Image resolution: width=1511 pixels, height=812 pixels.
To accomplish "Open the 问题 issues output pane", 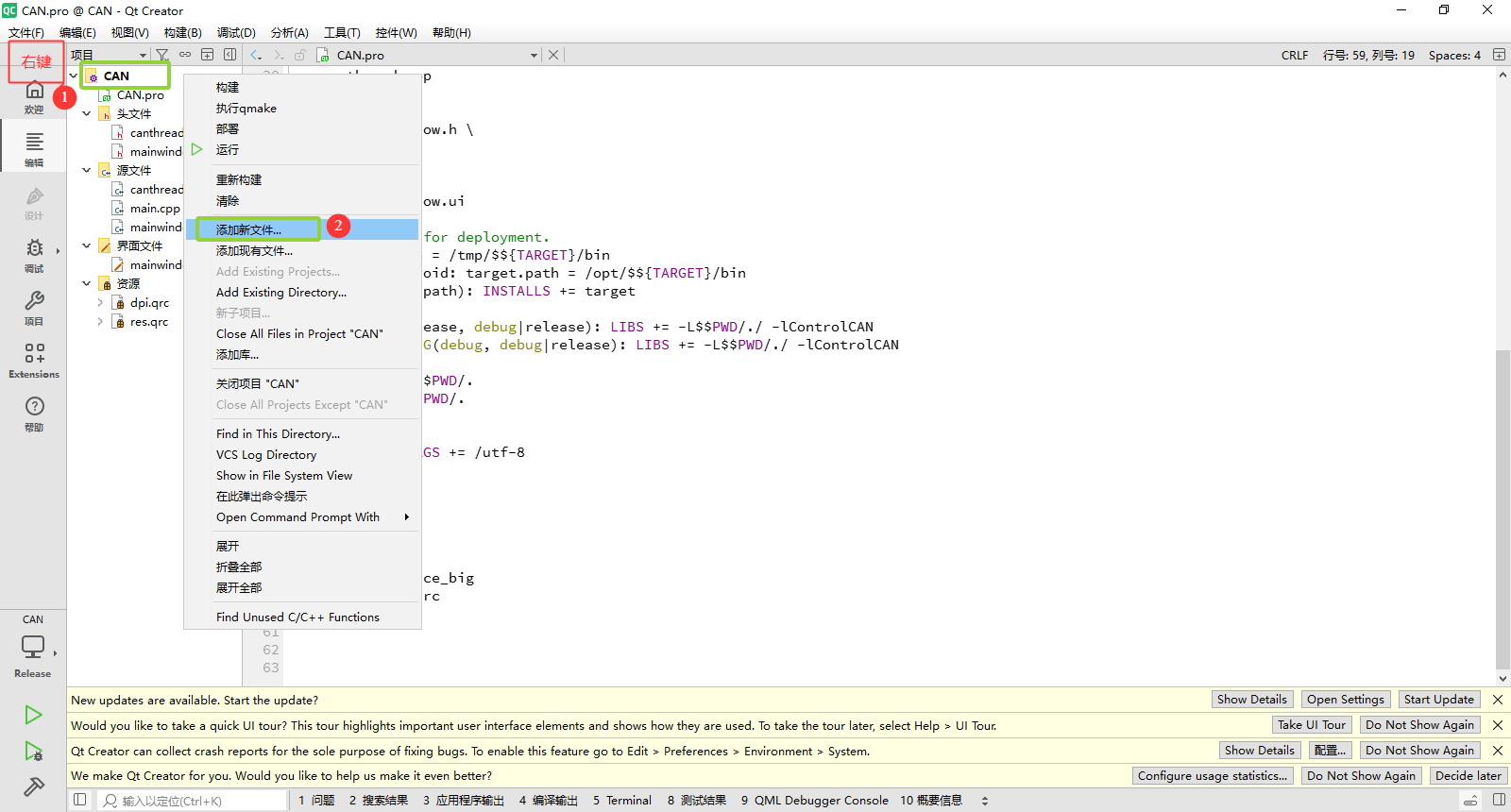I will point(317,801).
